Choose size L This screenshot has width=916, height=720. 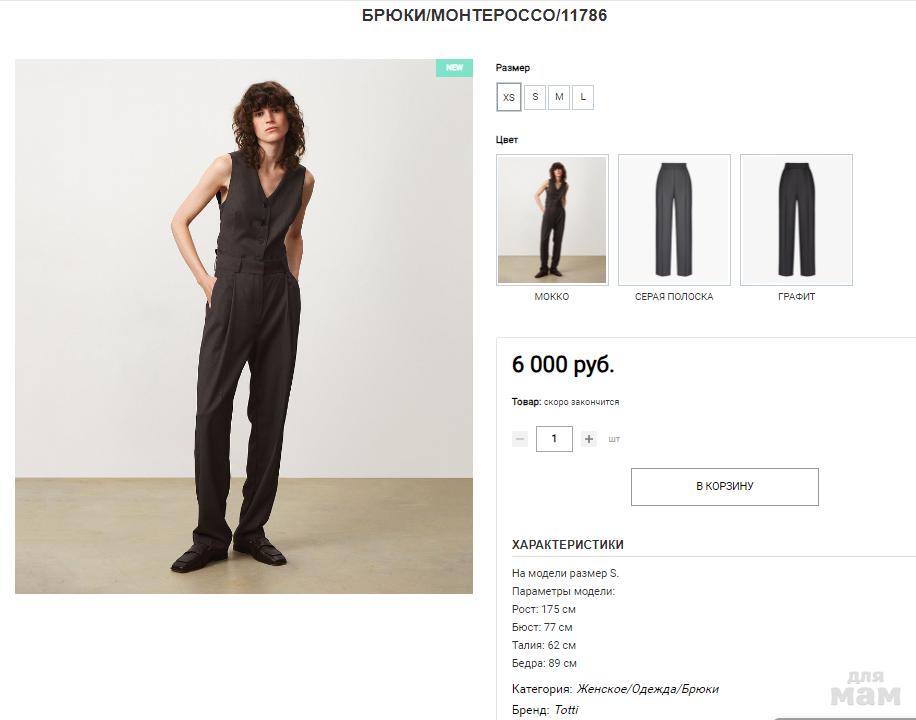pos(583,97)
